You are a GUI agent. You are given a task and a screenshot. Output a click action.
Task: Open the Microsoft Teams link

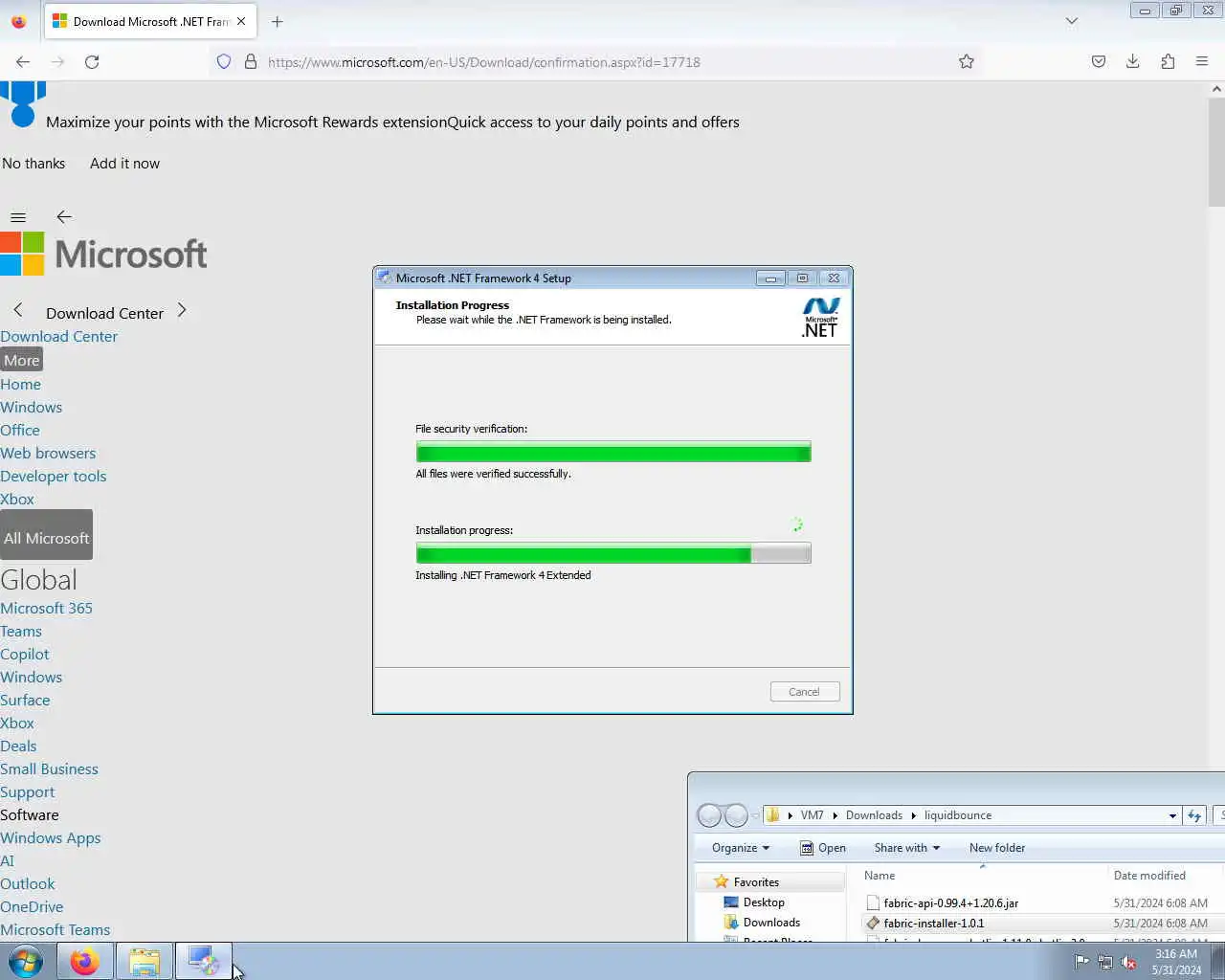55,930
